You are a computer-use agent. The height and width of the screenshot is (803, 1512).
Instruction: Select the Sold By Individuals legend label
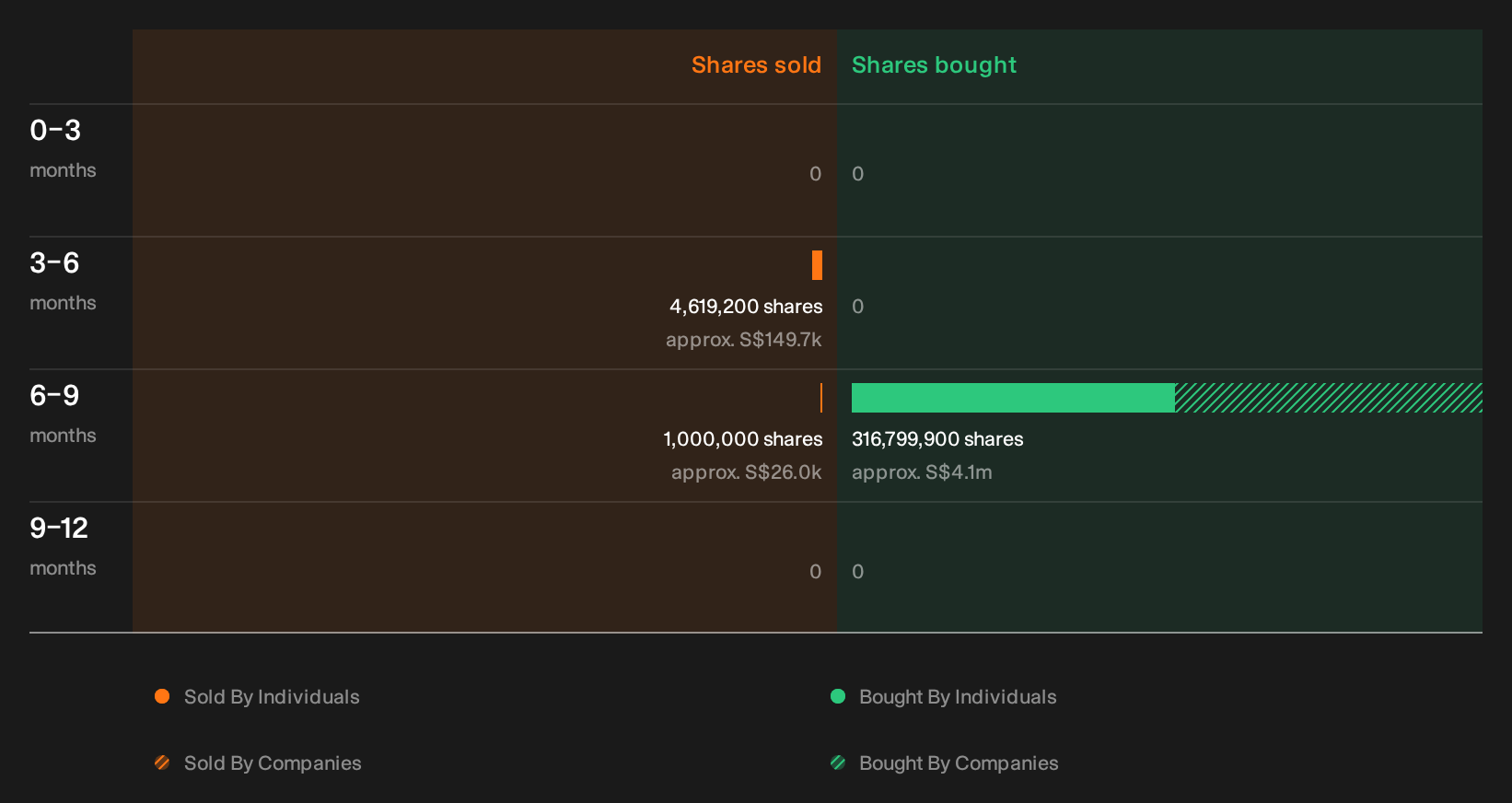272,697
